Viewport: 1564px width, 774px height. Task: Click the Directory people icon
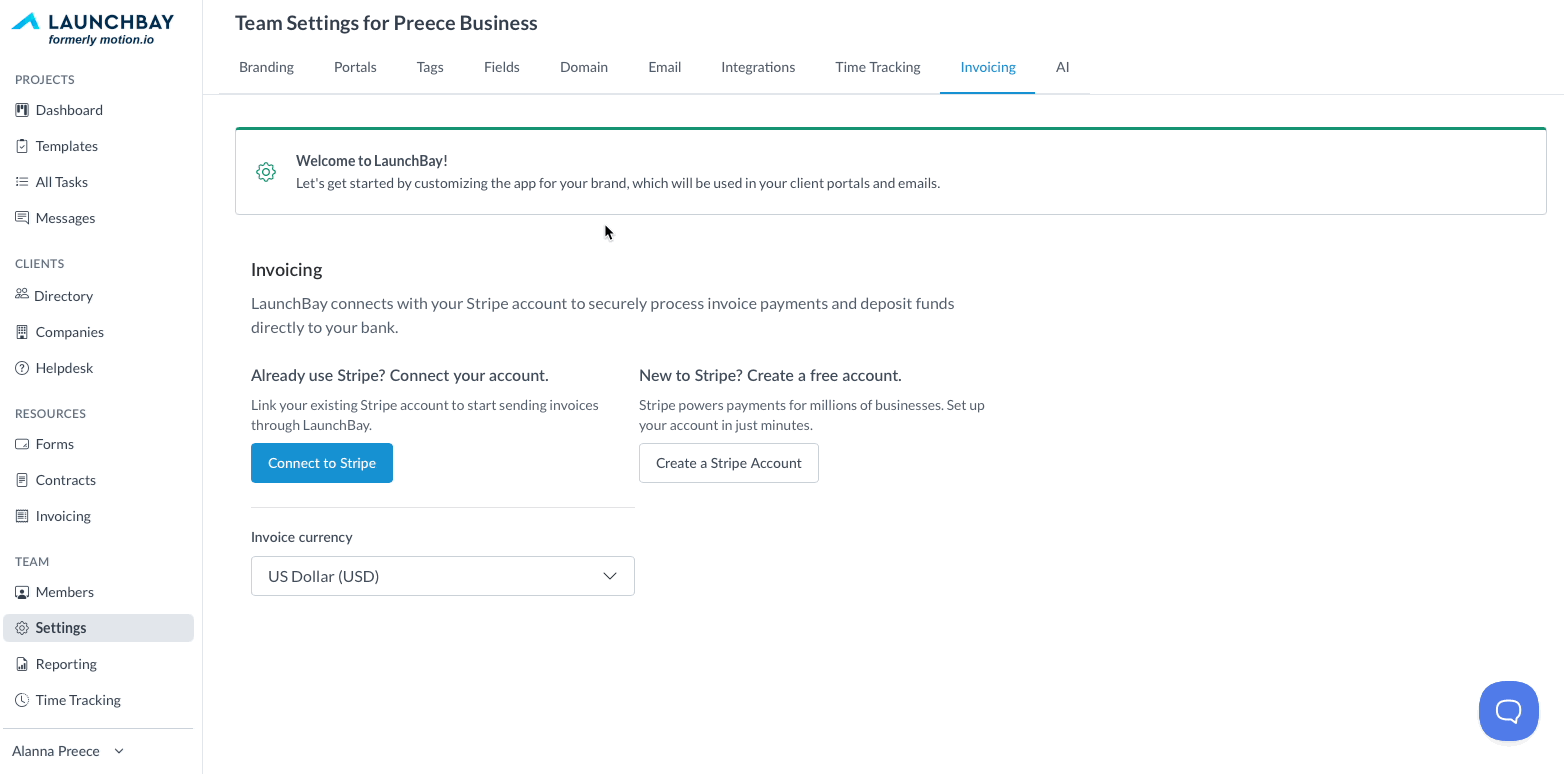point(22,295)
